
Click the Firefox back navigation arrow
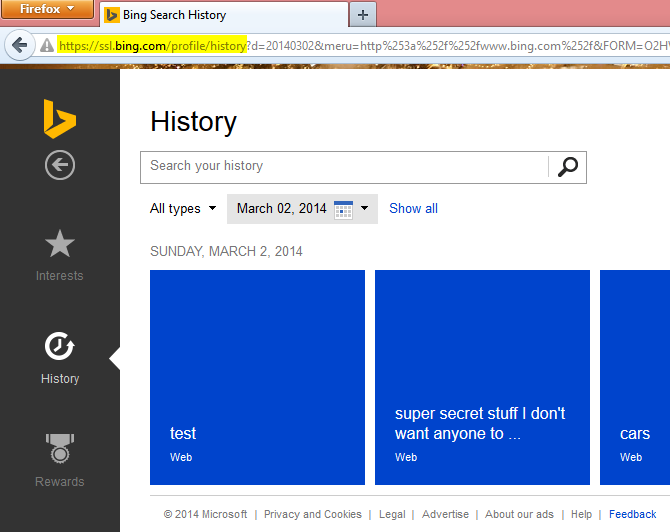pos(20,45)
